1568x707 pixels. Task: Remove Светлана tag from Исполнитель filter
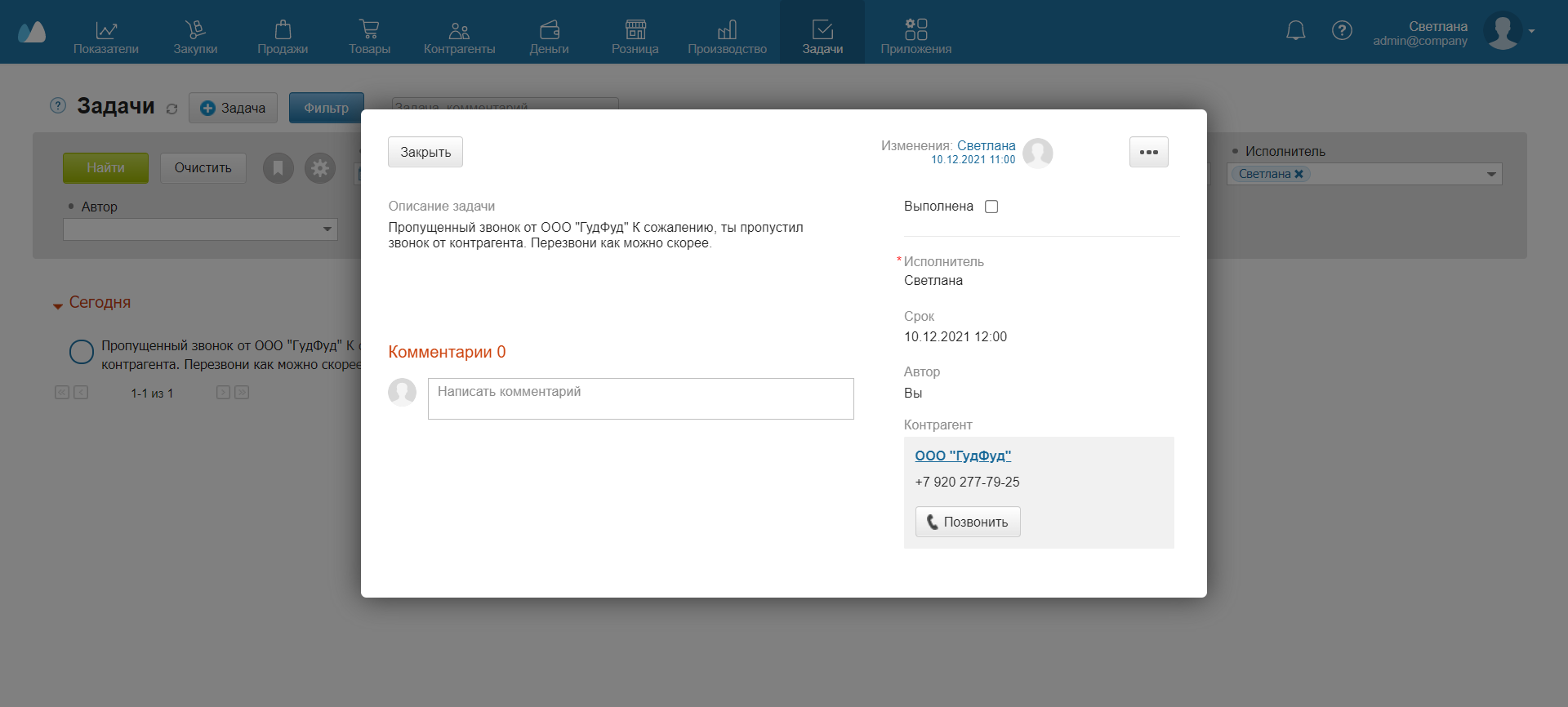[x=1299, y=174]
